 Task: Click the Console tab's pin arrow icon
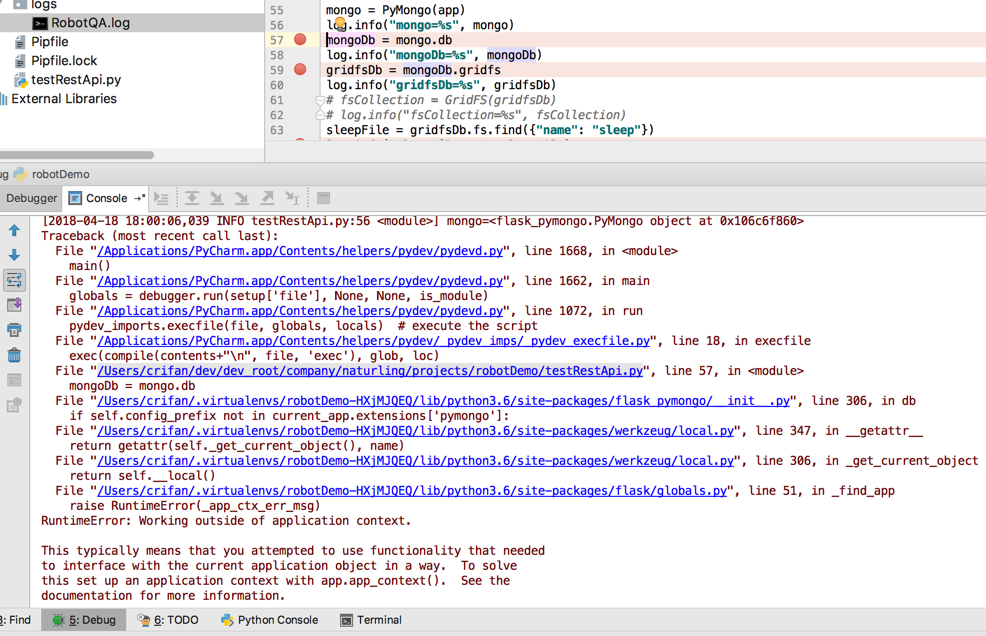pyautogui.click(x=139, y=198)
